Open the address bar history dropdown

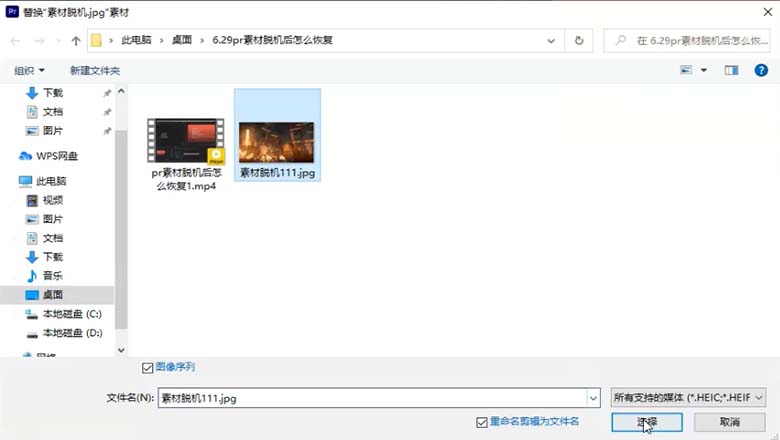pyautogui.click(x=551, y=41)
